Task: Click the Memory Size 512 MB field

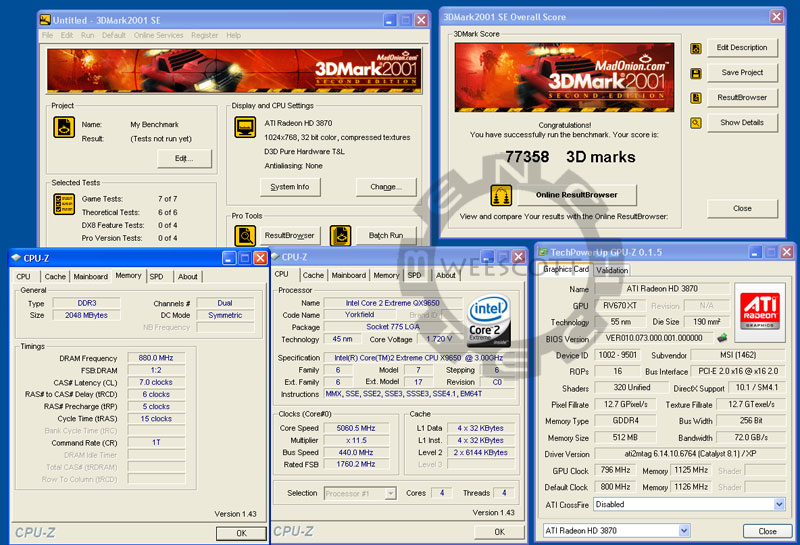Action: click(x=626, y=437)
